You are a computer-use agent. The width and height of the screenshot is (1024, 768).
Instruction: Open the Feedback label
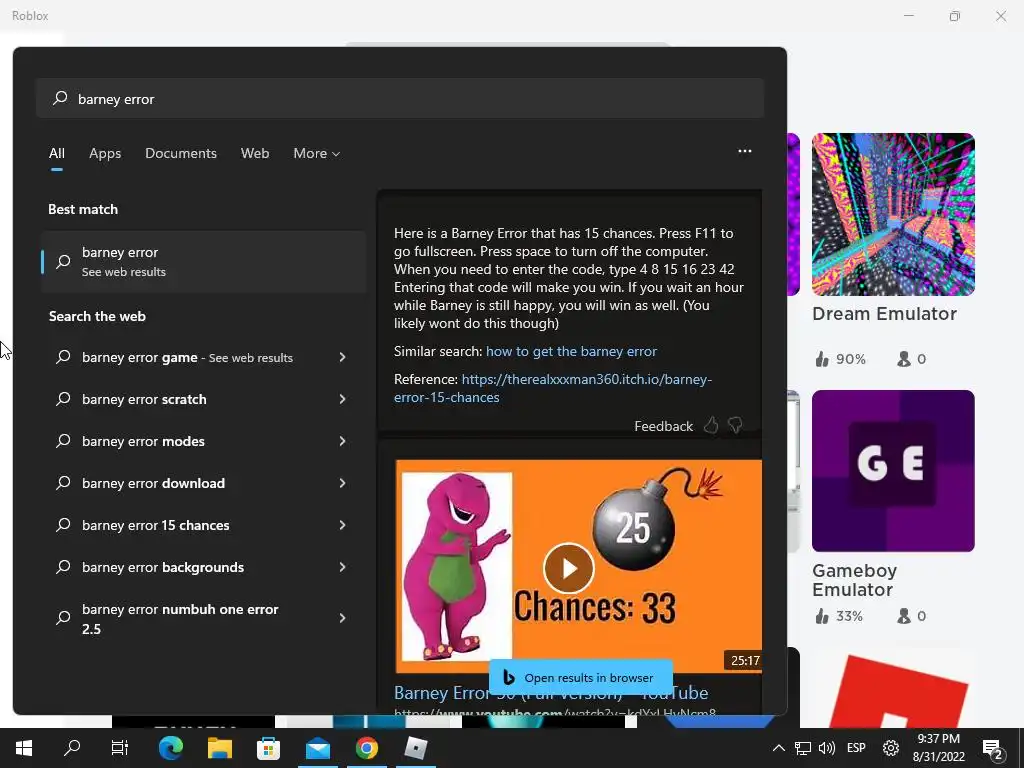[x=664, y=426]
